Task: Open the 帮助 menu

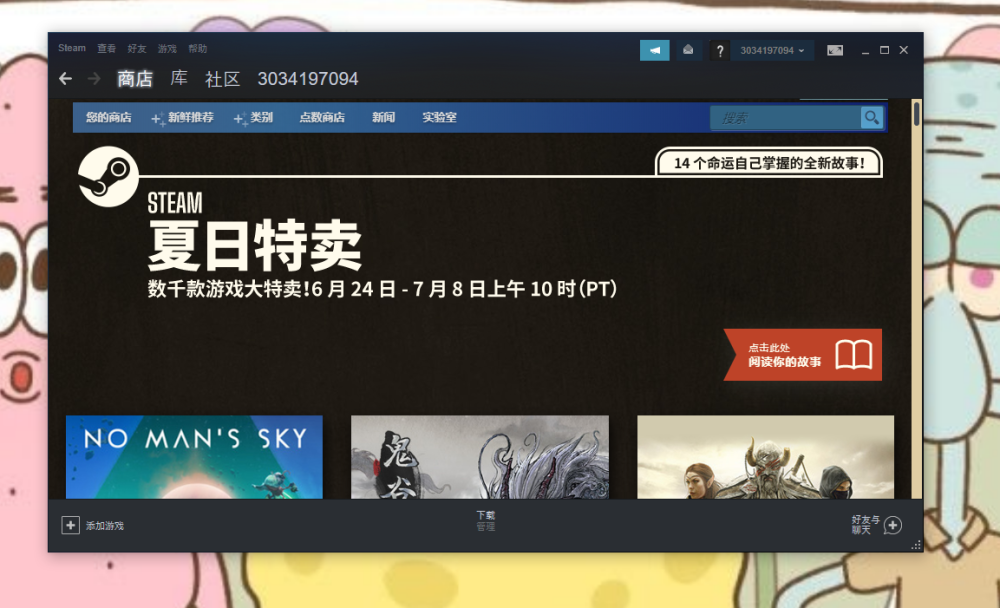Action: 198,48
